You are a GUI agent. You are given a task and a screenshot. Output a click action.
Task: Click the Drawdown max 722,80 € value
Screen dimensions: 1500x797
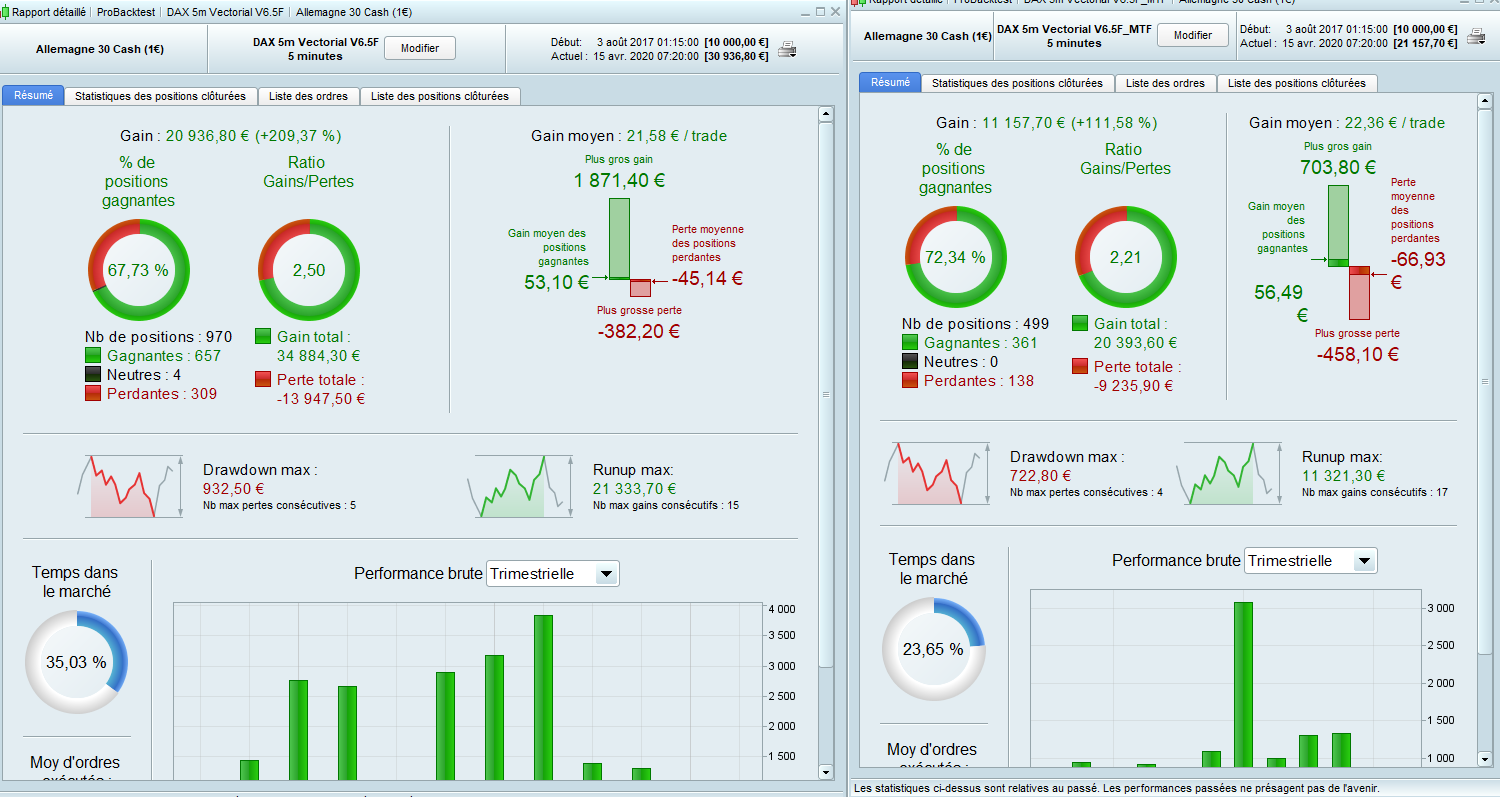[x=1040, y=476]
